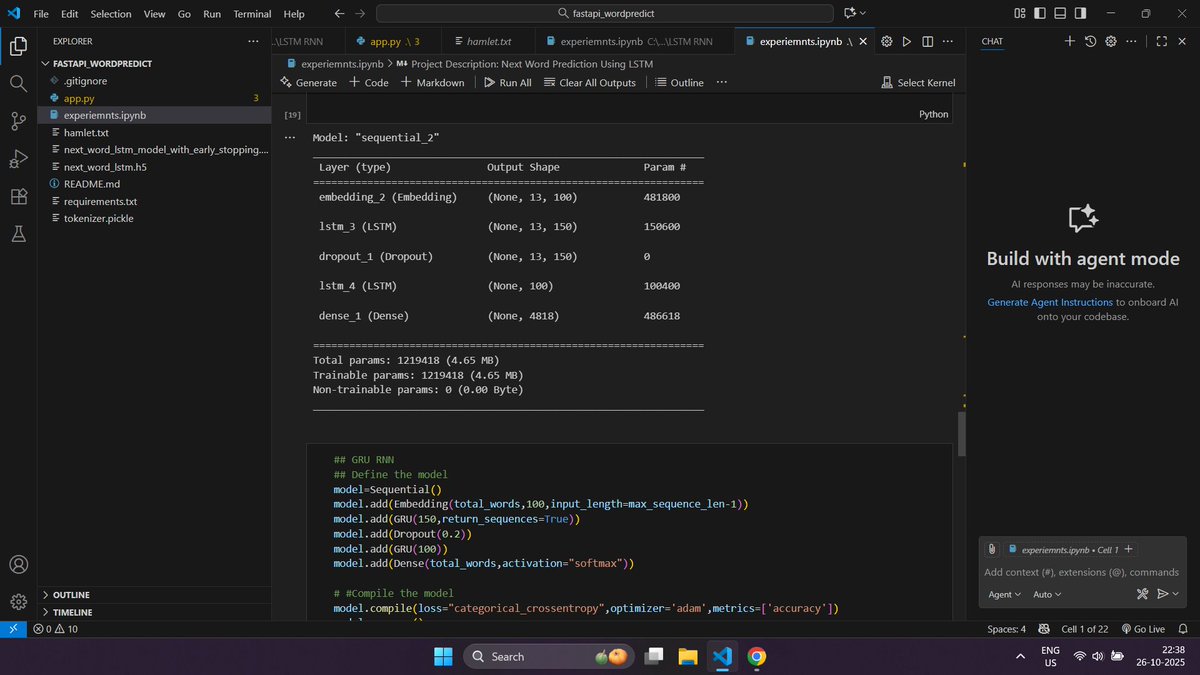Toggle the Secondary Side Bar layout button
Image resolution: width=1200 pixels, height=675 pixels.
(1080, 14)
